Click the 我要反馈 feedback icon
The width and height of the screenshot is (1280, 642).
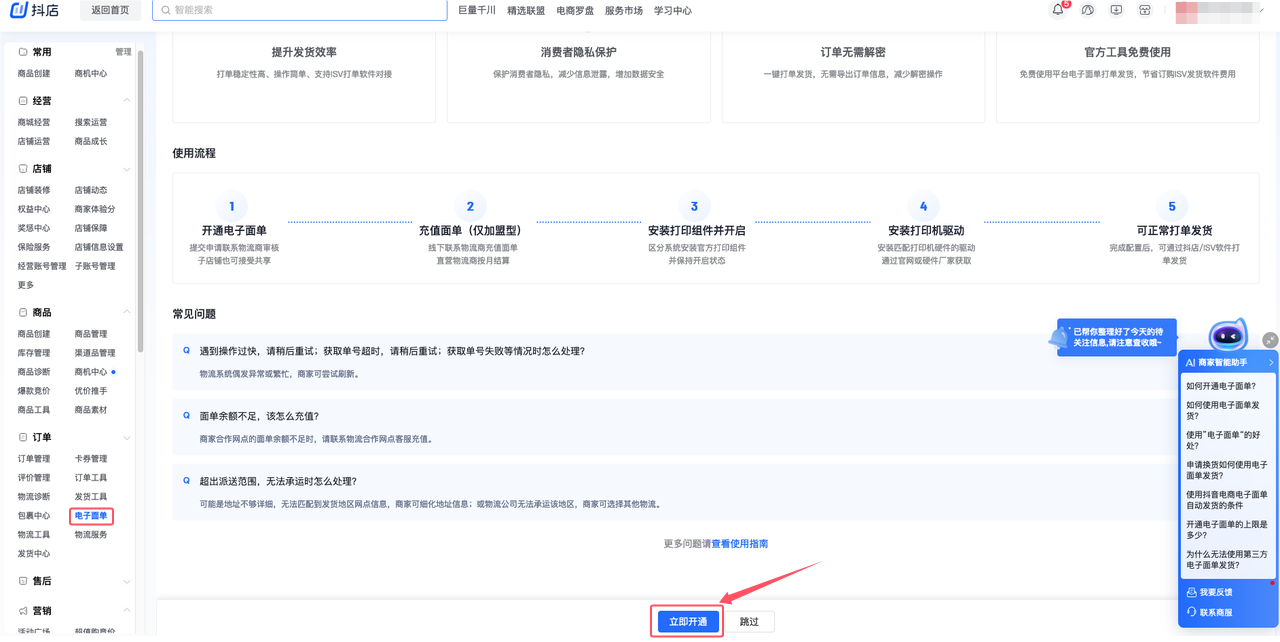point(1191,593)
